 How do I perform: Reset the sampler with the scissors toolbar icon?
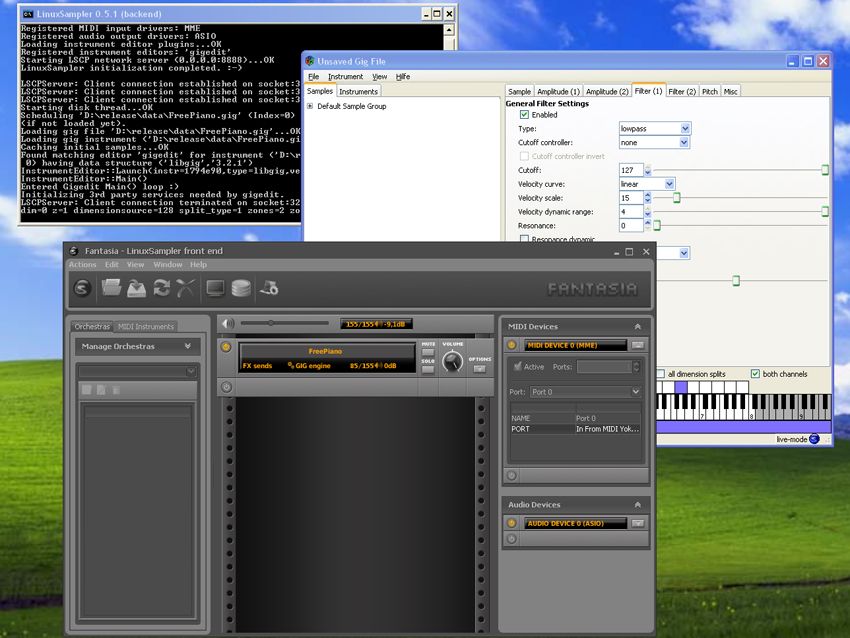(183, 287)
